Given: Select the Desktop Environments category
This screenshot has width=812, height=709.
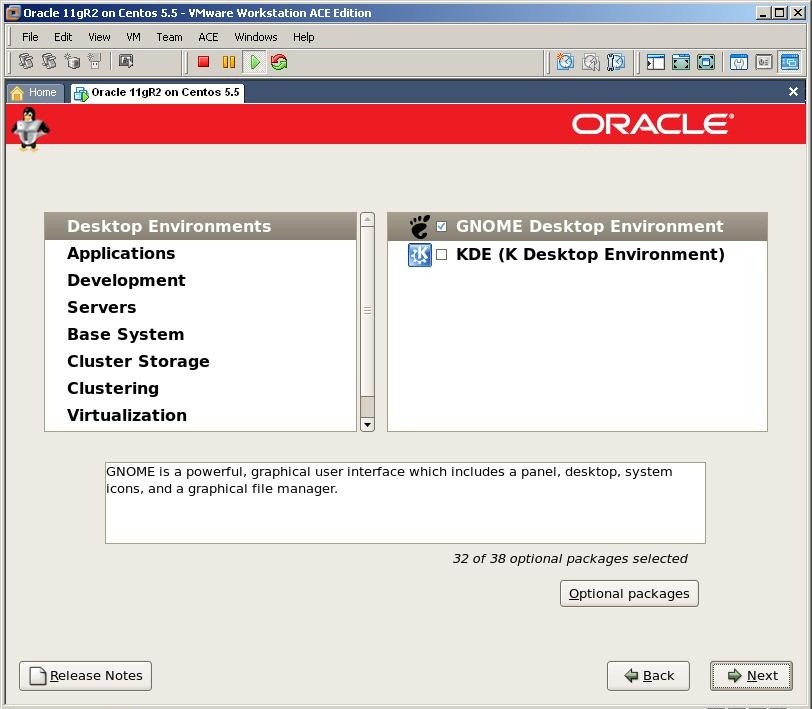Looking at the screenshot, I should click(x=200, y=226).
